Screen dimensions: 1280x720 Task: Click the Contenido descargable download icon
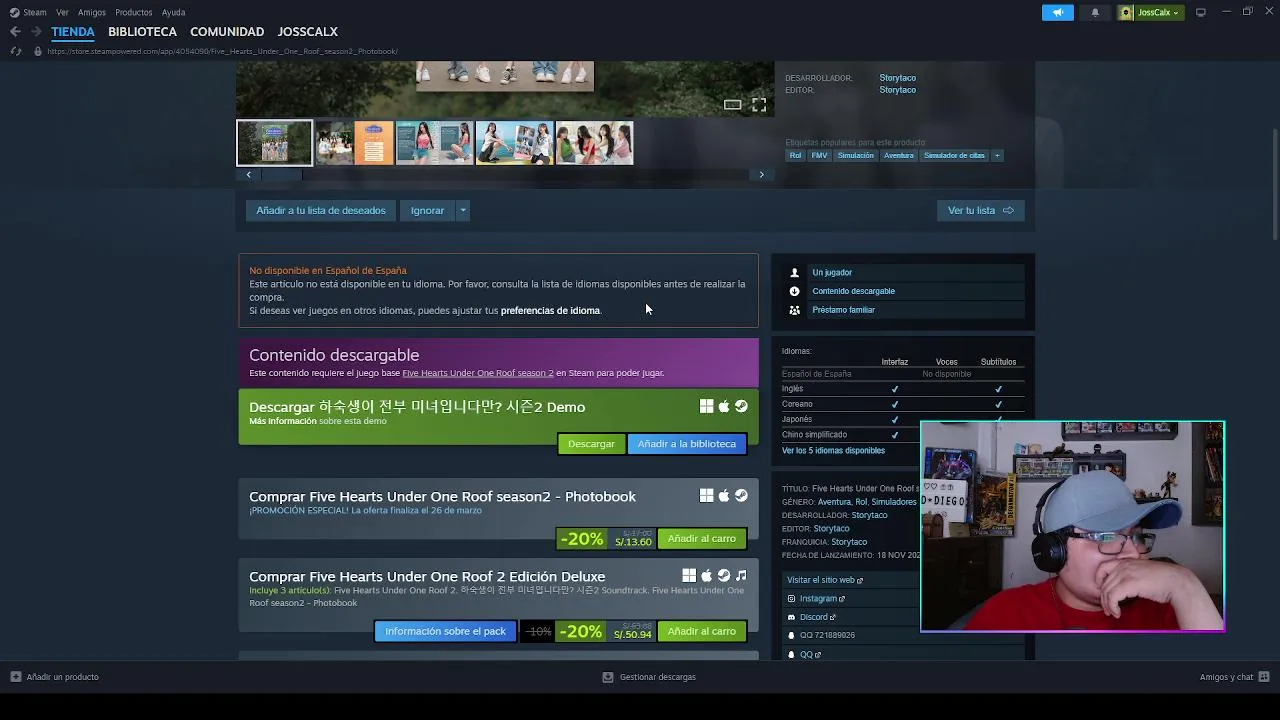tap(795, 291)
